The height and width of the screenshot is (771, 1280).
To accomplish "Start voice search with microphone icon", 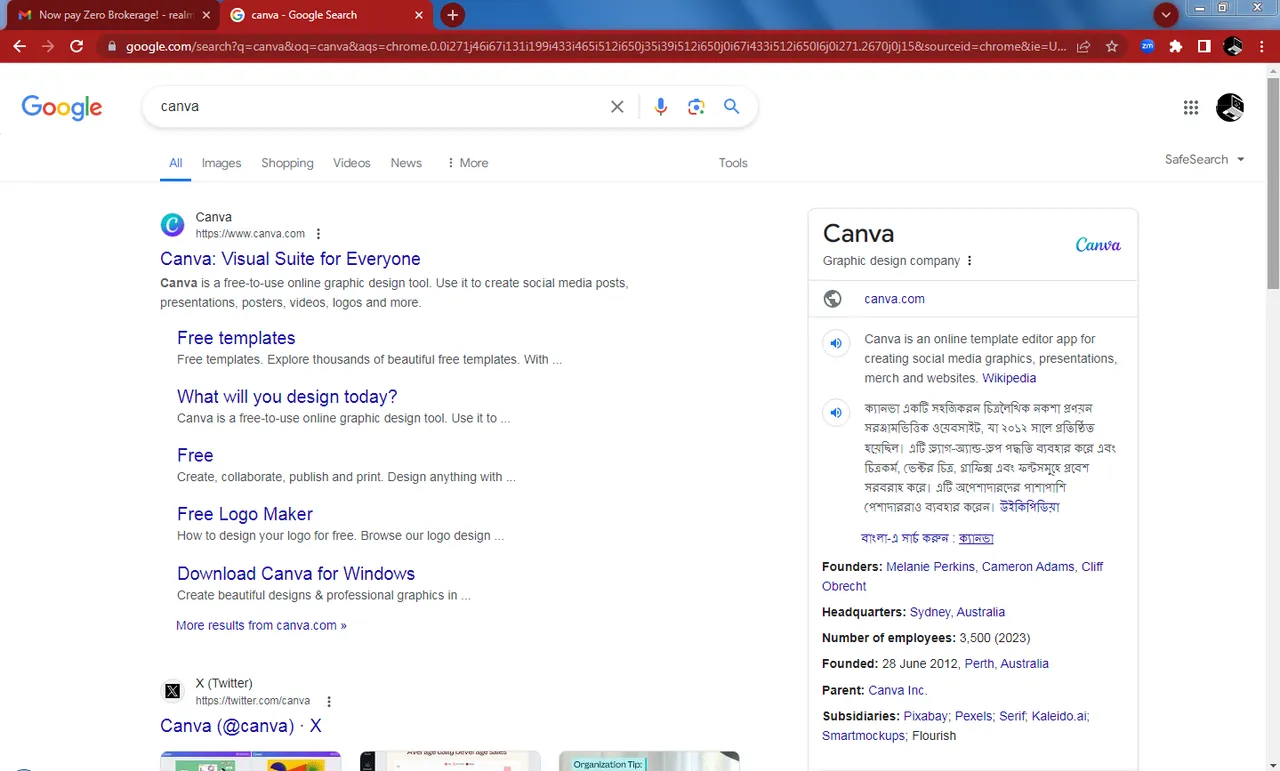I will [x=660, y=107].
